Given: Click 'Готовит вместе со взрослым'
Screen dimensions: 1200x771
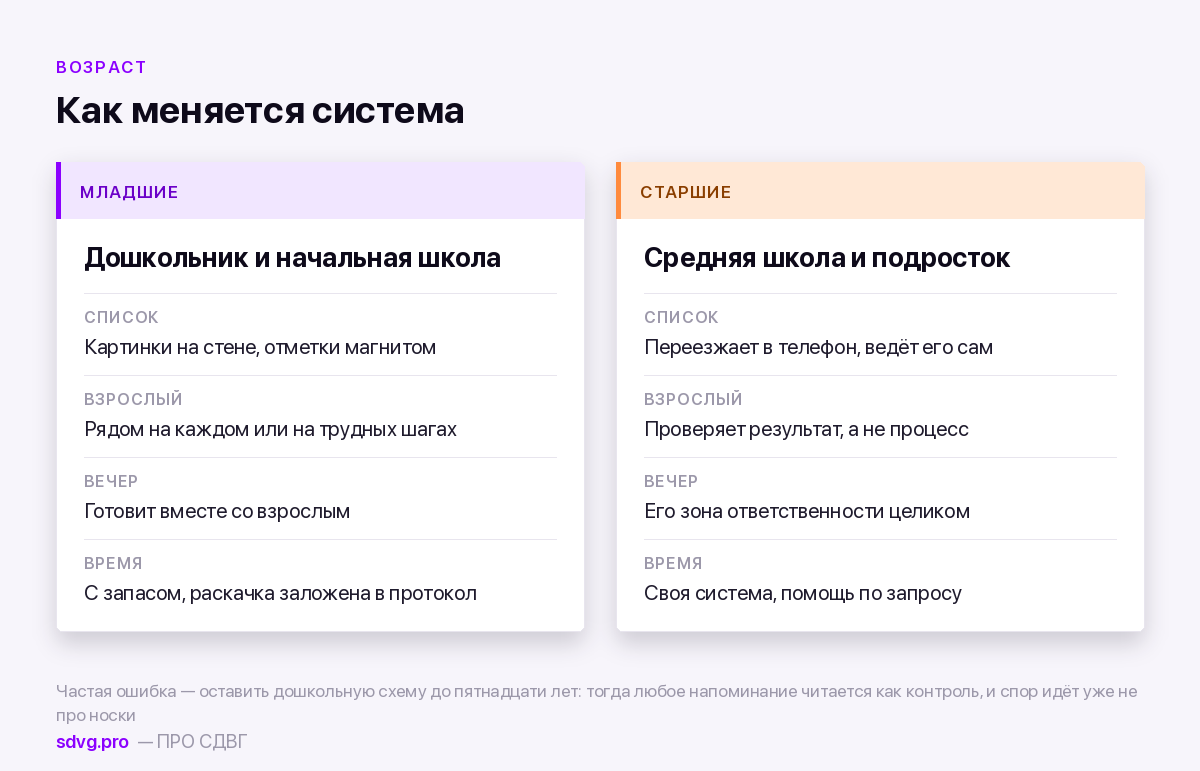Looking at the screenshot, I should [x=217, y=512].
